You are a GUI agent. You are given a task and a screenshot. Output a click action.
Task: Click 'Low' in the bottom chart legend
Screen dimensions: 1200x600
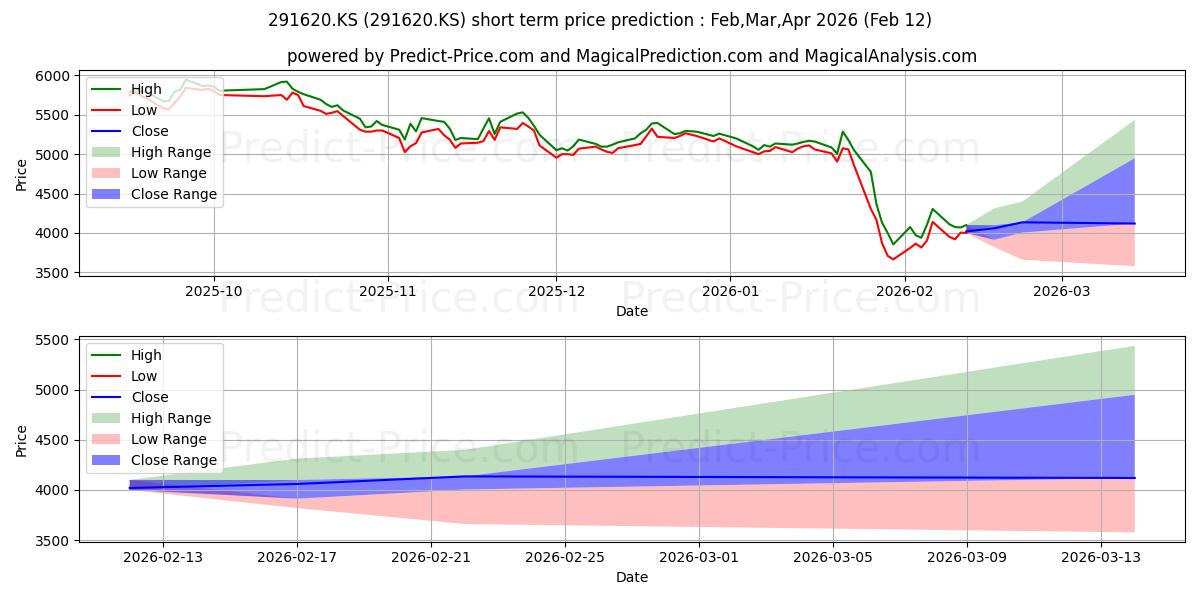[x=144, y=376]
